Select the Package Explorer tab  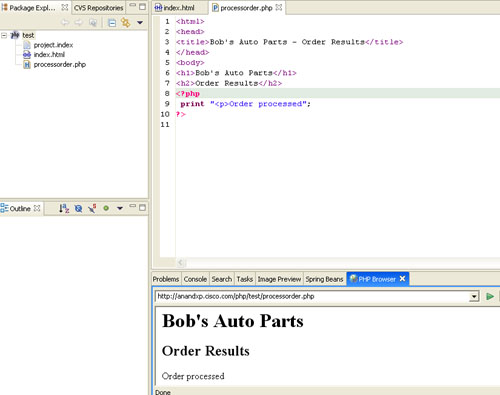click(32, 8)
